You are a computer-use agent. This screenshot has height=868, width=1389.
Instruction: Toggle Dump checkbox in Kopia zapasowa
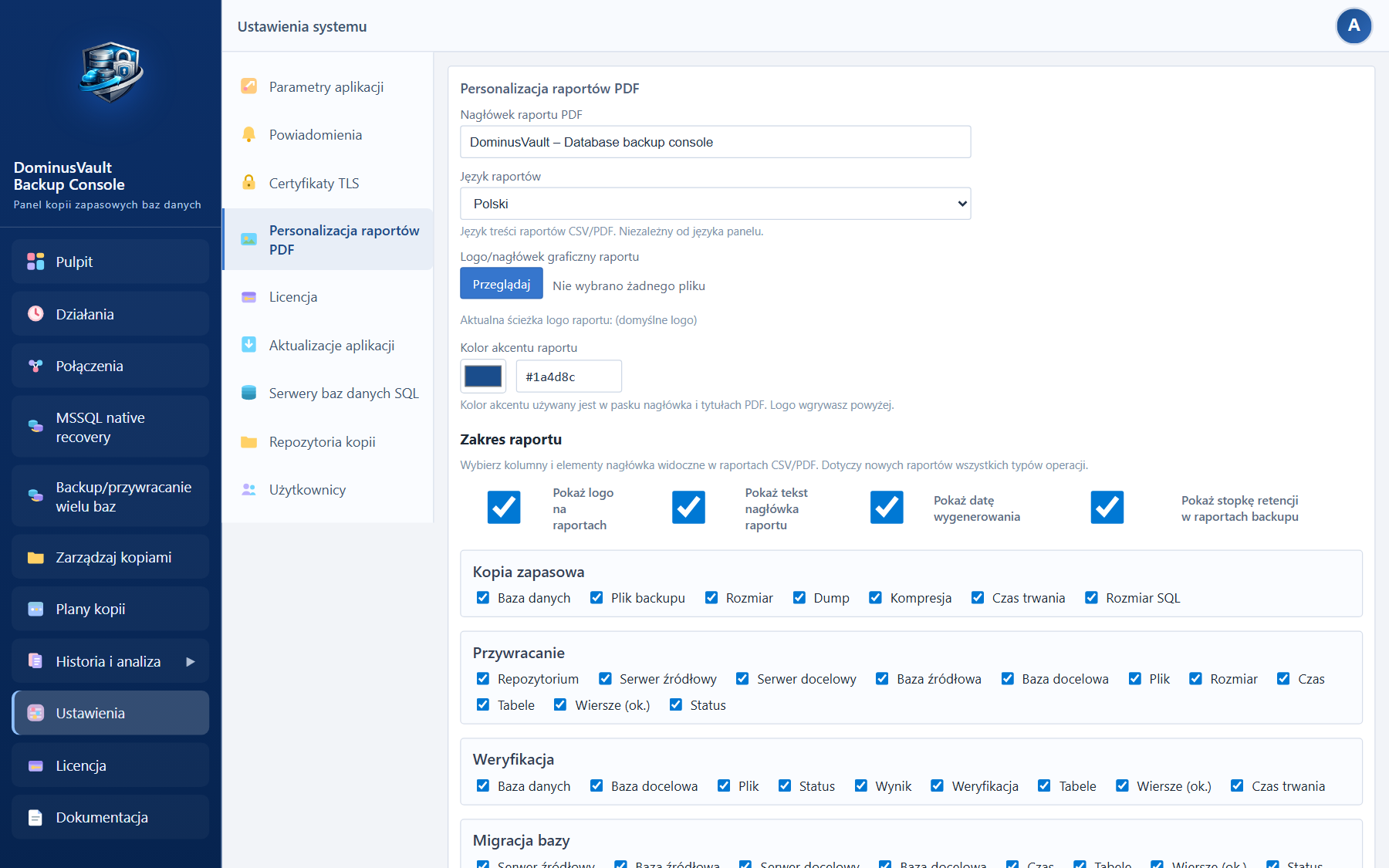click(x=799, y=598)
